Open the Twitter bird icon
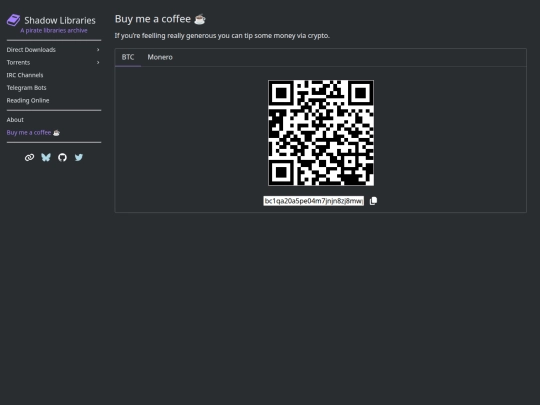540x405 pixels. click(79, 157)
